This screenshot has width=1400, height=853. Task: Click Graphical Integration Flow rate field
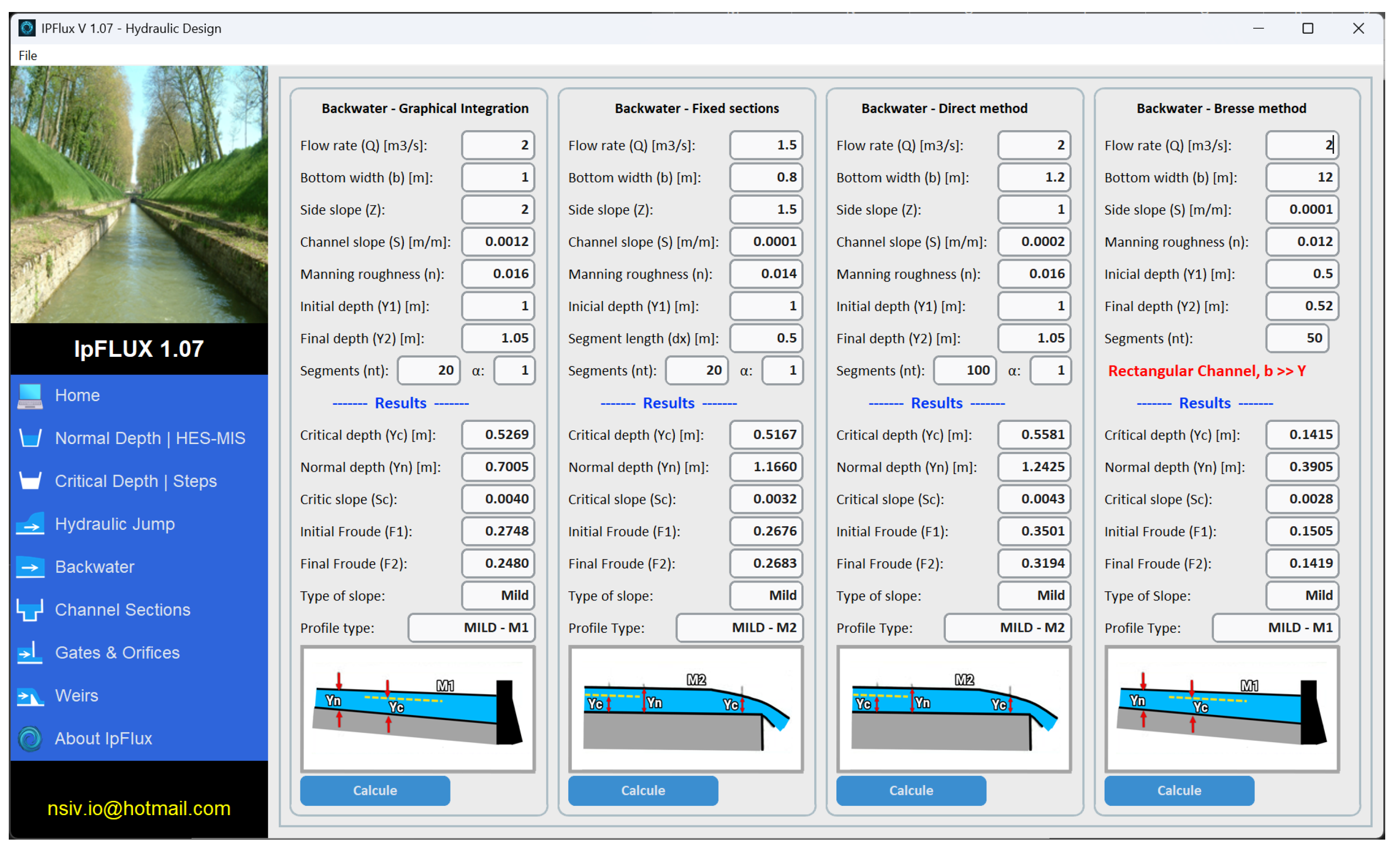coord(498,145)
